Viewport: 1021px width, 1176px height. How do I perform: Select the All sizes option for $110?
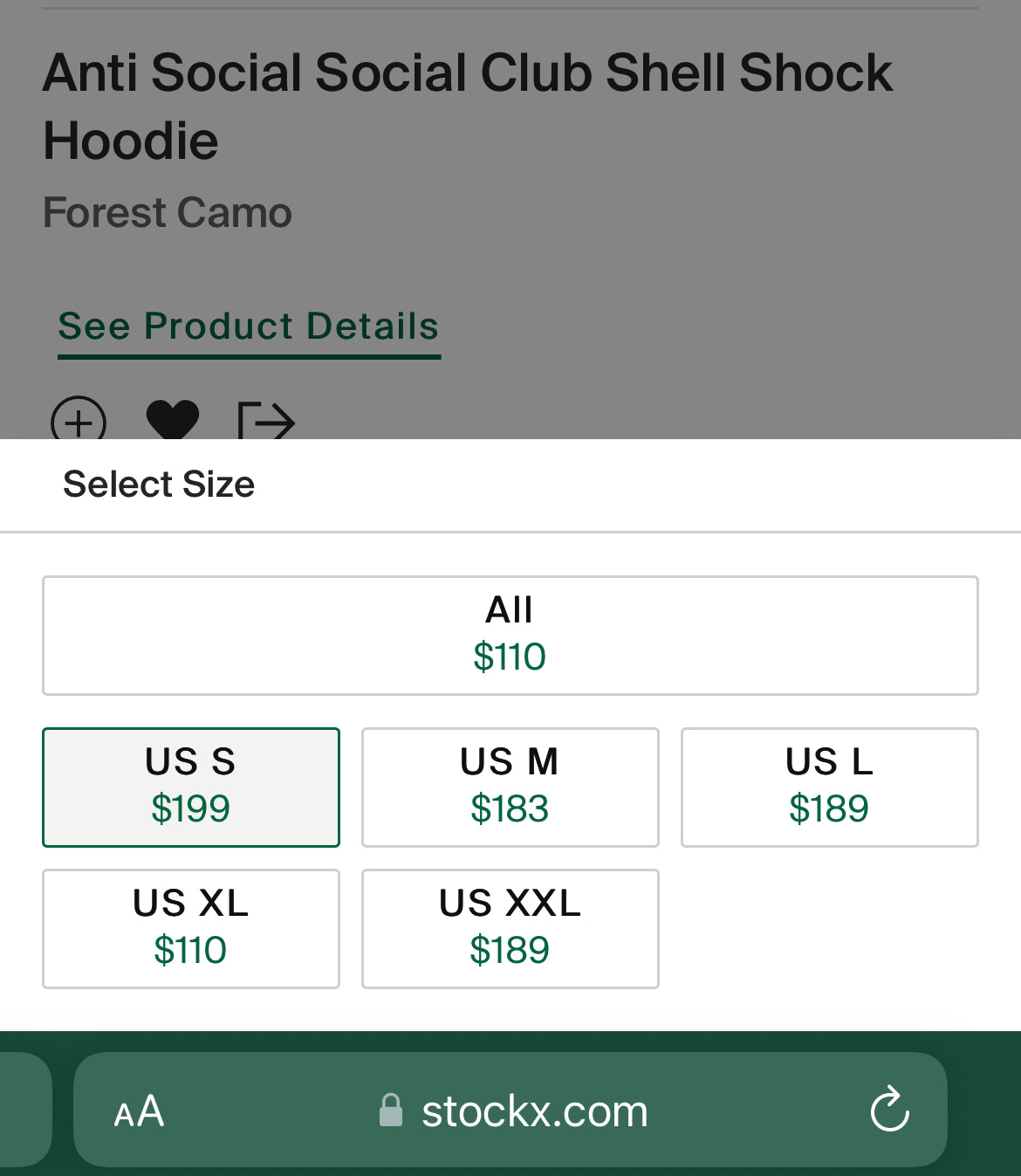click(510, 635)
